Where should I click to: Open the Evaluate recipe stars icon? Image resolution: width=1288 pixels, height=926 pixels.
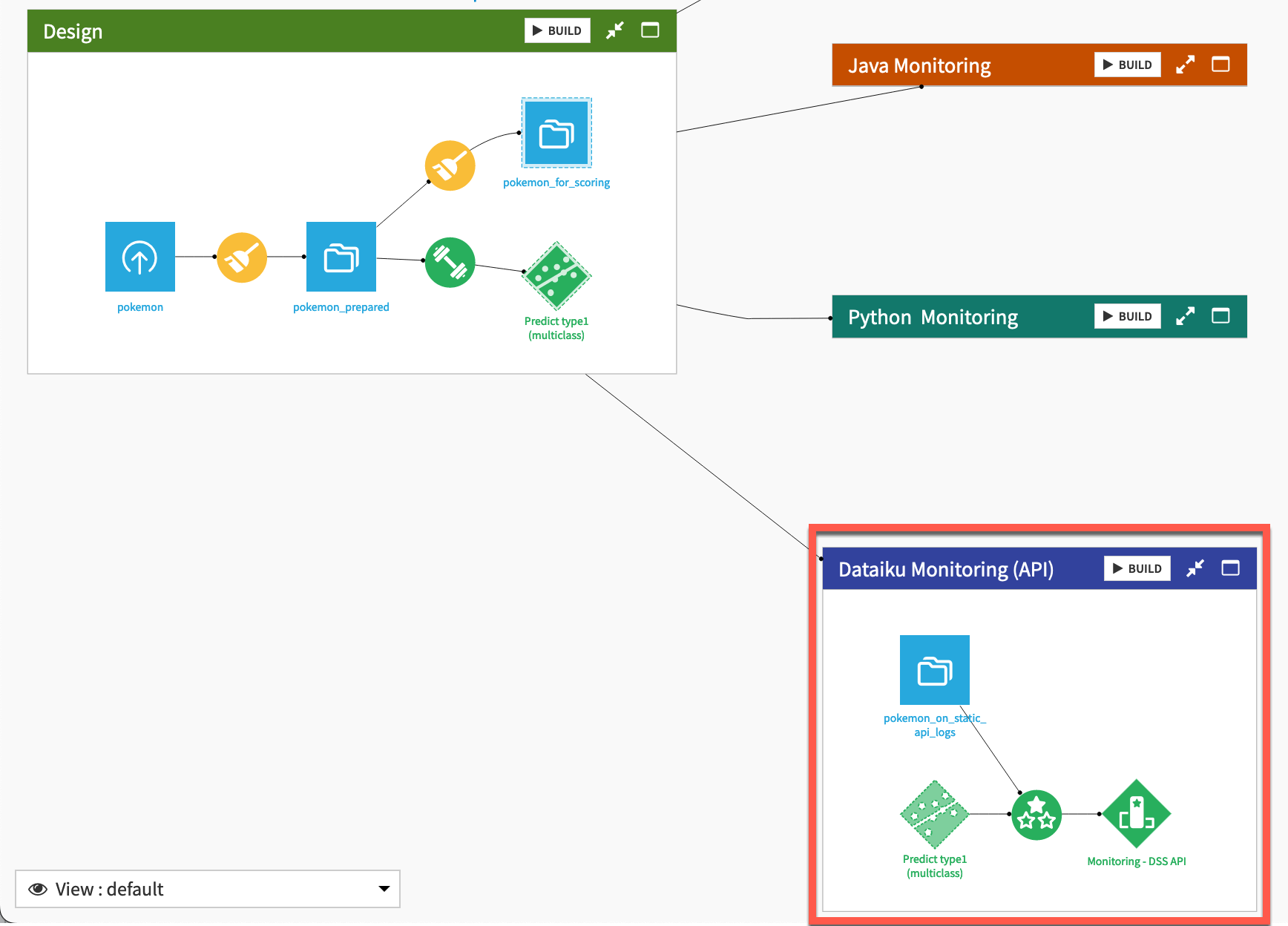click(1036, 814)
